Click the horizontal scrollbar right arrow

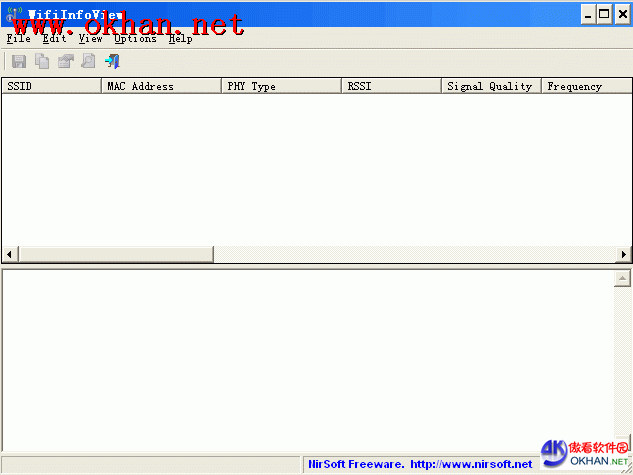click(623, 254)
